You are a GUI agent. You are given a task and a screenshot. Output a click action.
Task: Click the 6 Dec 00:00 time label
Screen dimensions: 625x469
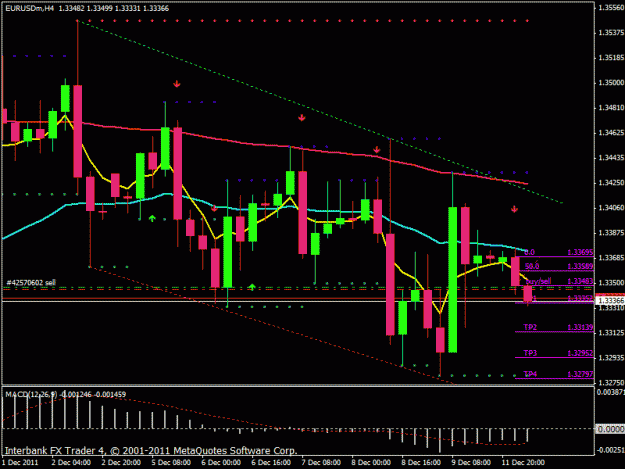221,463
